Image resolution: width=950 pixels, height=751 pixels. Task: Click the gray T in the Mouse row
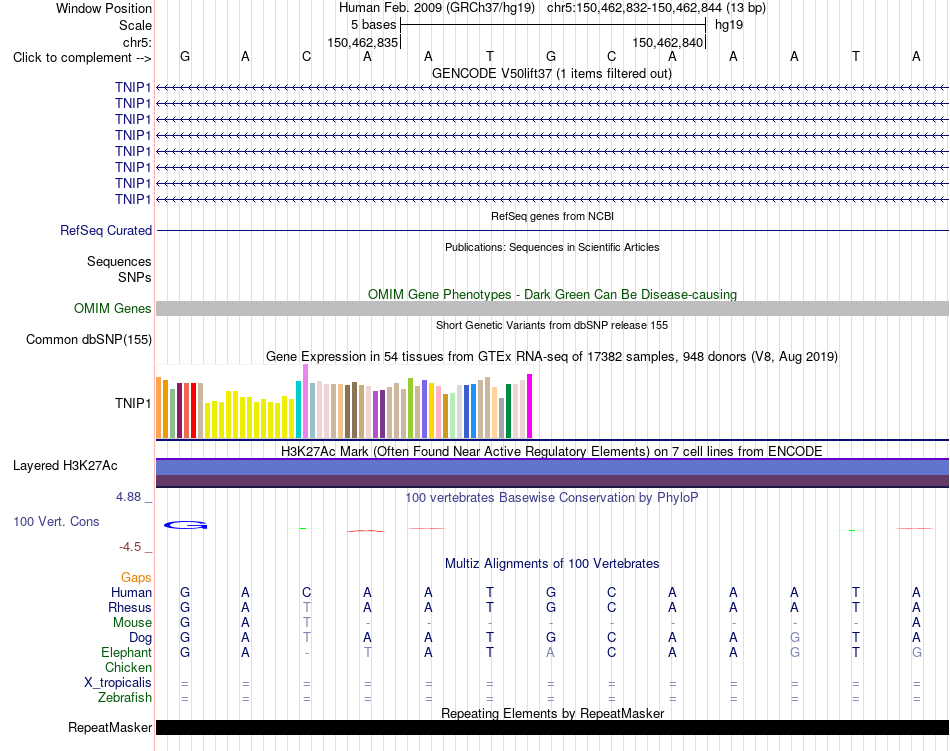(x=307, y=623)
